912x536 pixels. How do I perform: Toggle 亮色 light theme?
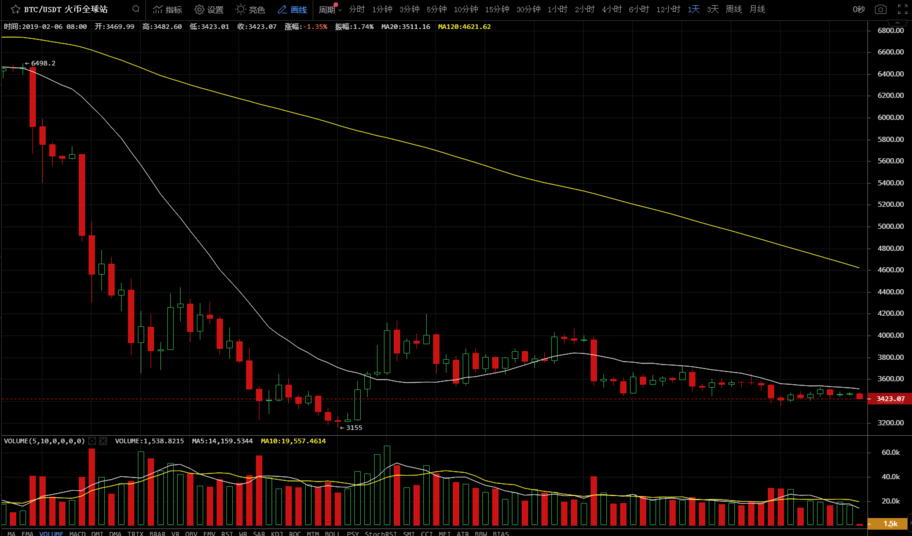(x=250, y=9)
